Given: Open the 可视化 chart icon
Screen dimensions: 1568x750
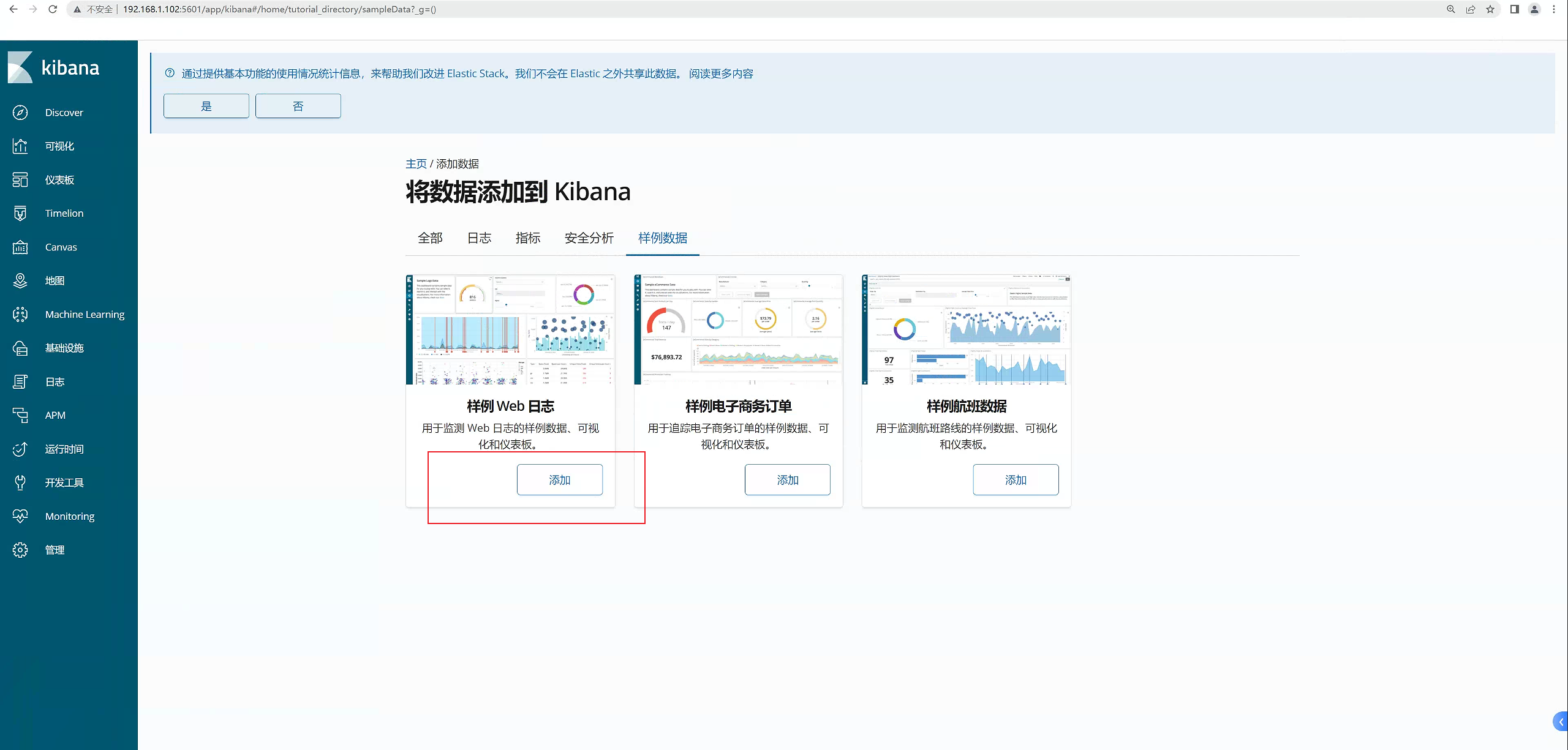Looking at the screenshot, I should coord(20,146).
